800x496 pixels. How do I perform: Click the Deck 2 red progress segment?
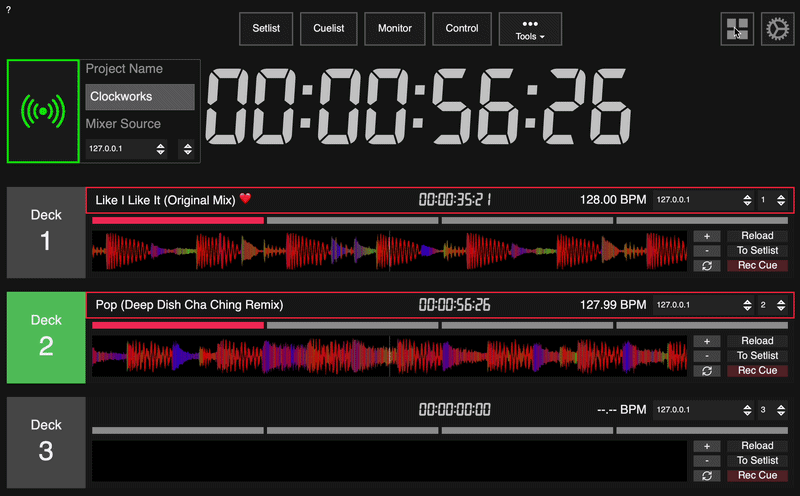tap(178, 326)
